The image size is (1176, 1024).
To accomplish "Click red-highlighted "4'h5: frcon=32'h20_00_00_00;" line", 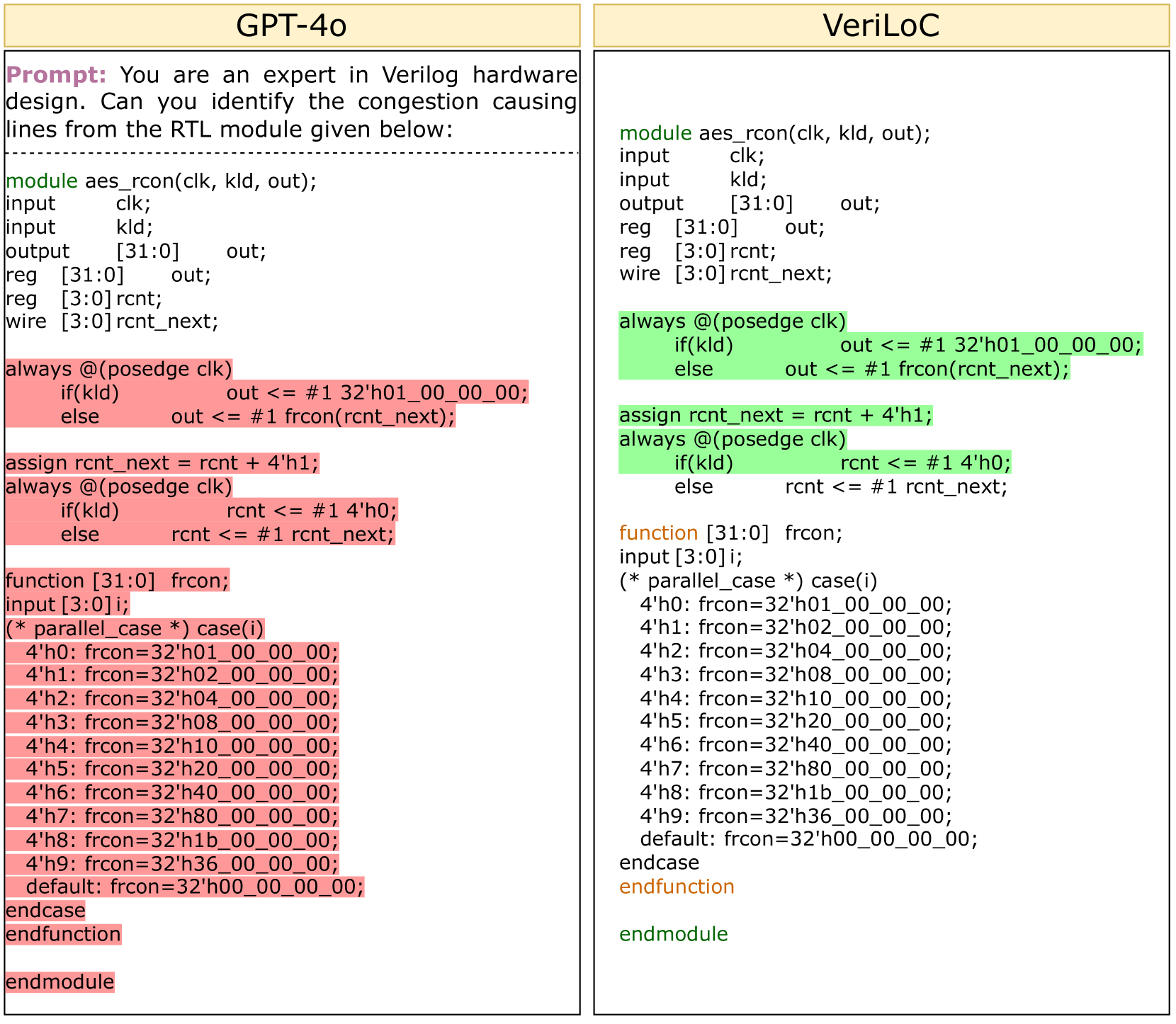I will [172, 769].
